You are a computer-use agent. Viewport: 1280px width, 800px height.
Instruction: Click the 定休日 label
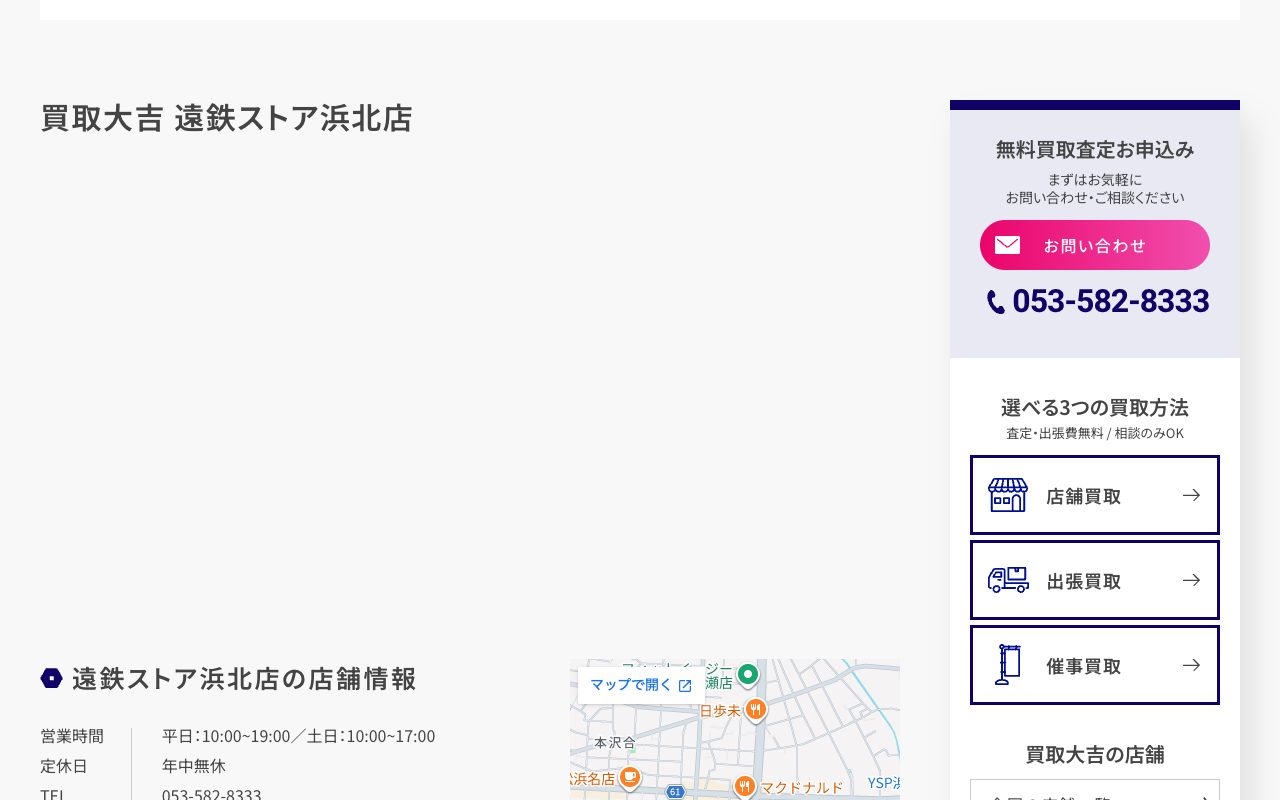(64, 766)
